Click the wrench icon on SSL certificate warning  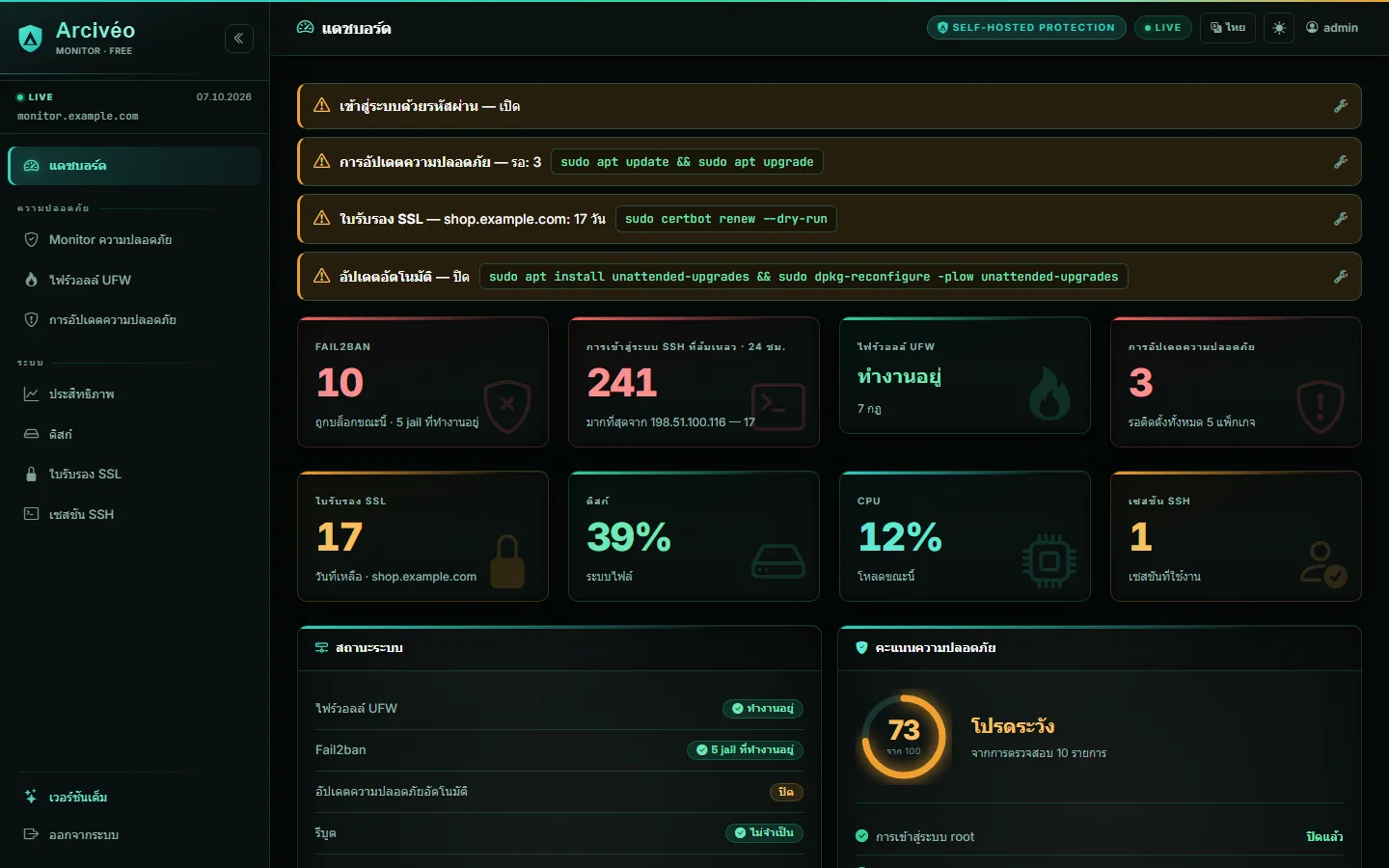click(1341, 219)
